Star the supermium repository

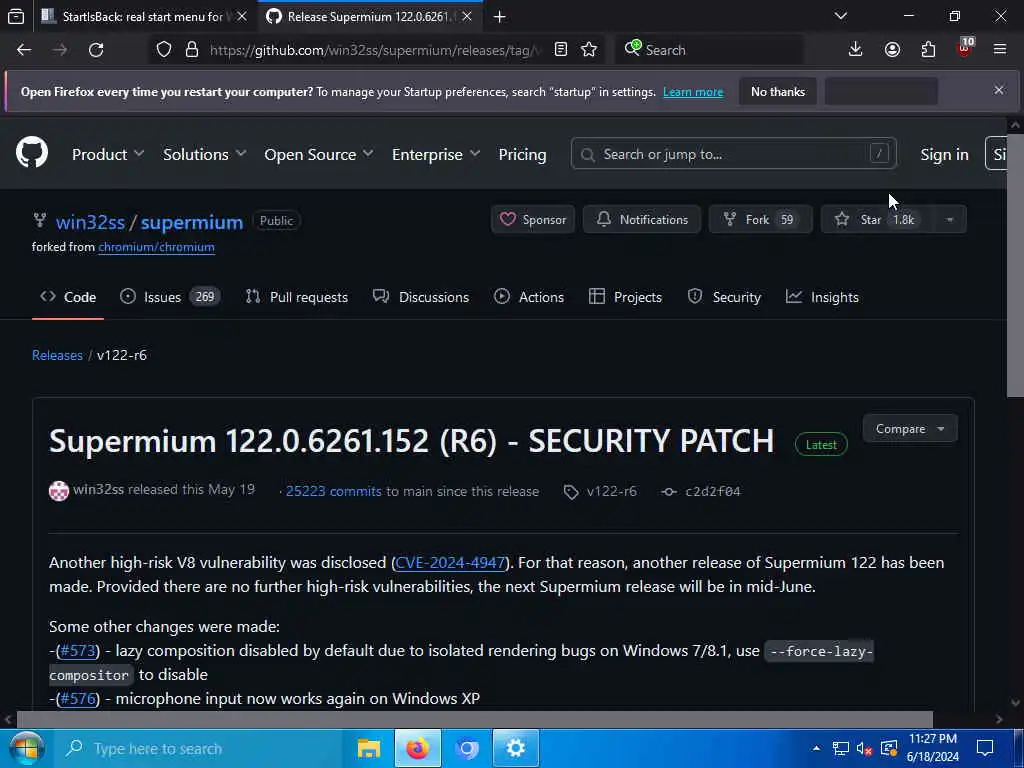click(x=878, y=219)
